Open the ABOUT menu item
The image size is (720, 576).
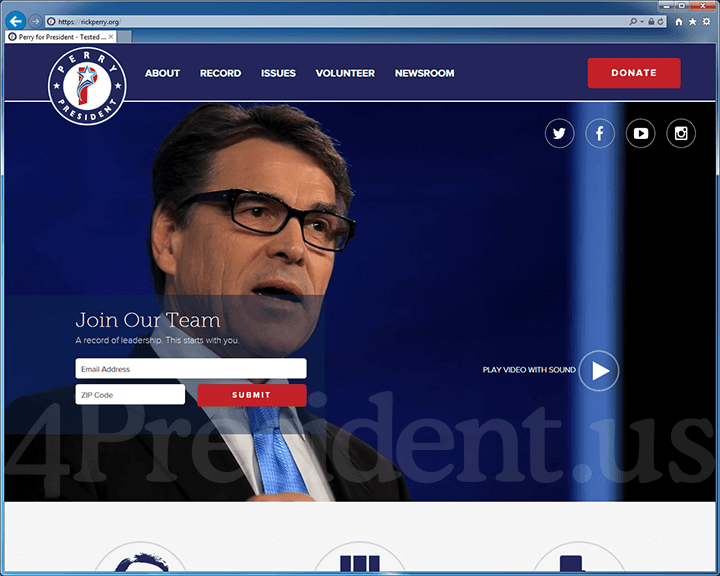click(162, 73)
